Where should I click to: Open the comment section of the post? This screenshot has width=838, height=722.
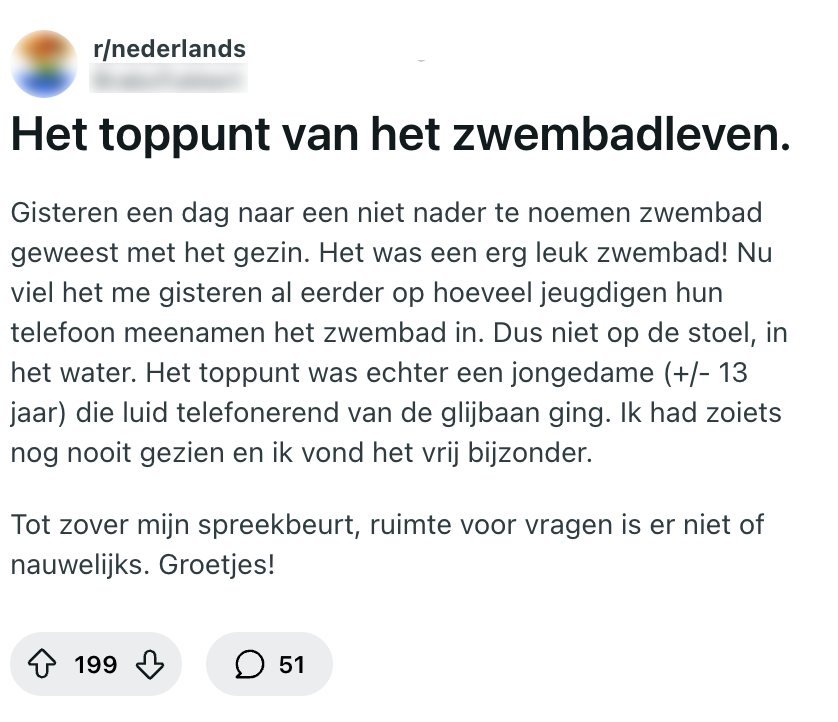coord(268,663)
